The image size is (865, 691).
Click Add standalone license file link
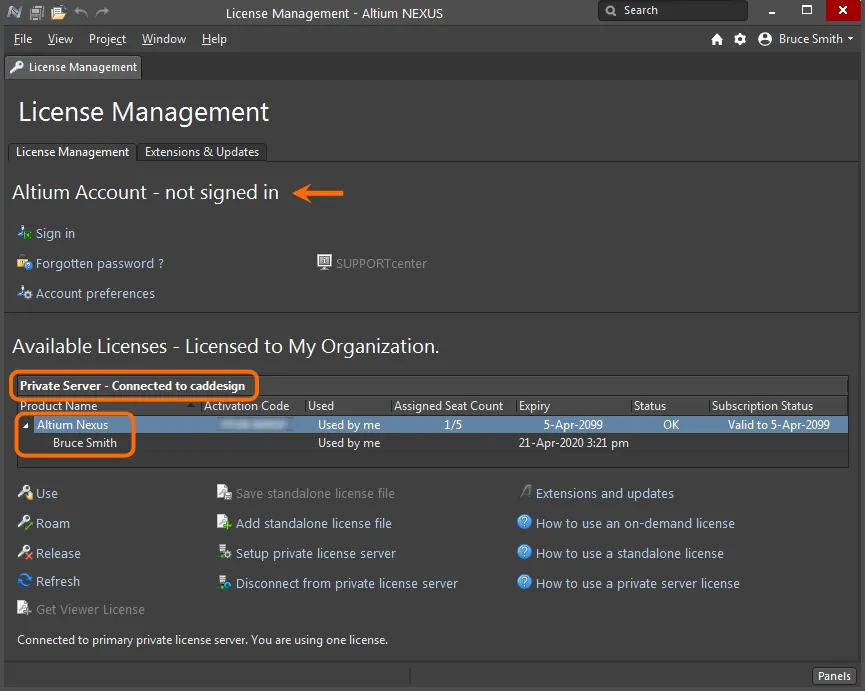pos(314,523)
